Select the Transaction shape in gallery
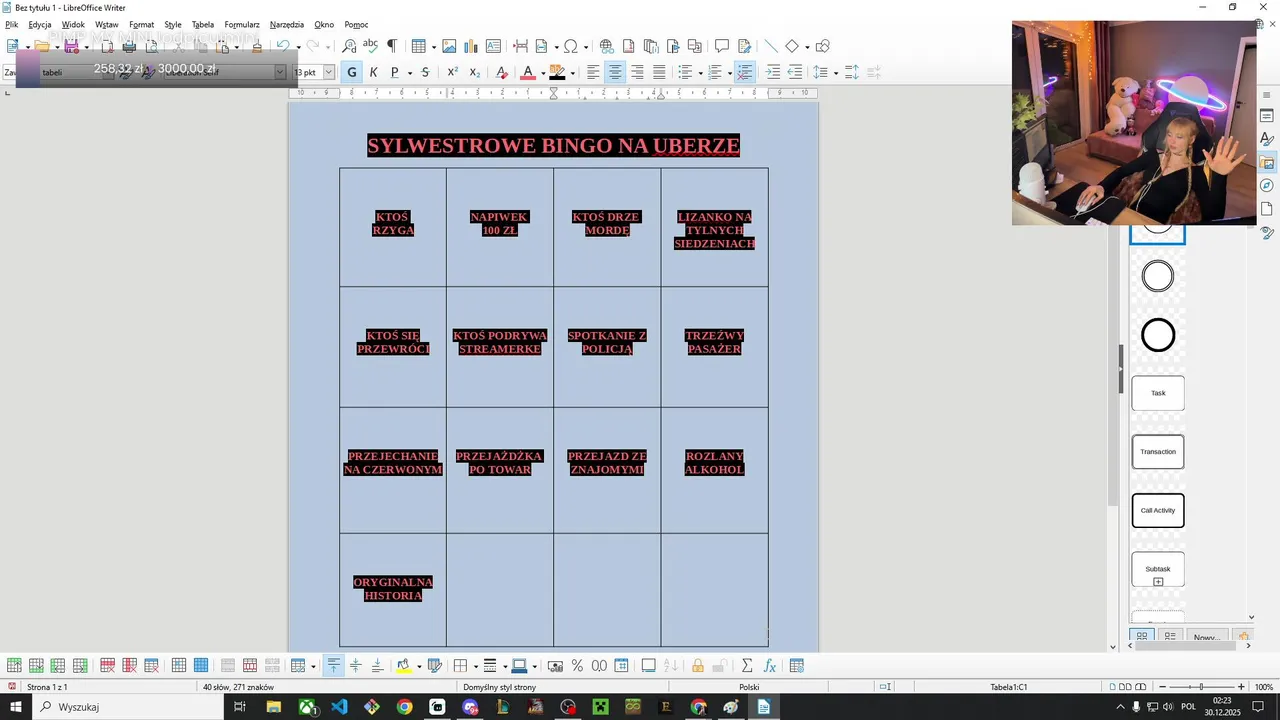 coord(1158,452)
